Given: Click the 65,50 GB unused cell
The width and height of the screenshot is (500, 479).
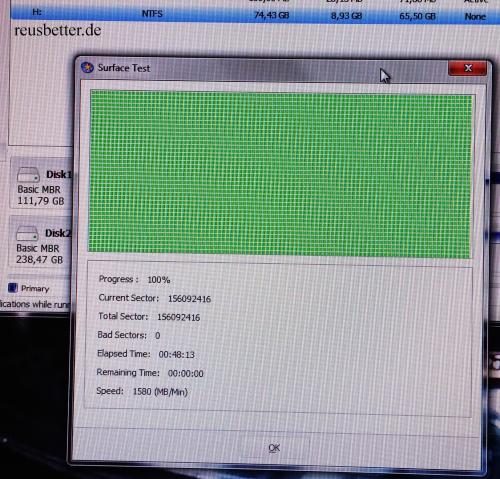Looking at the screenshot, I should click(417, 16).
